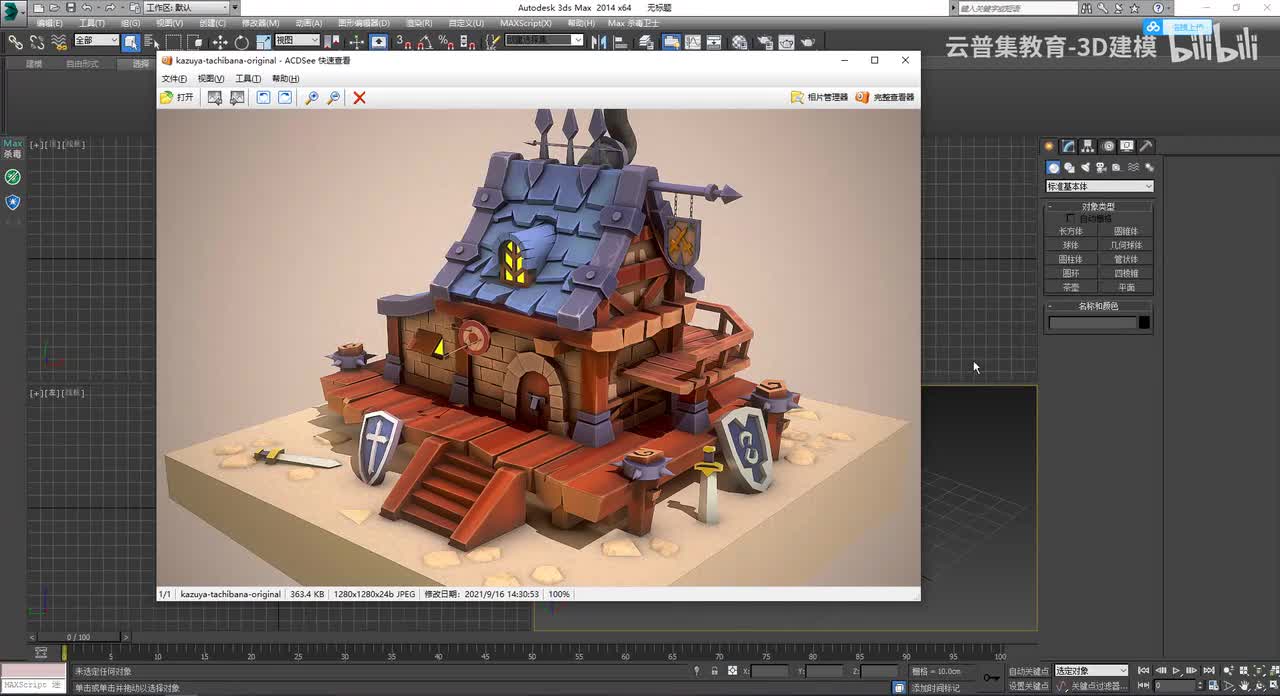Select the Lights category icon
Image resolution: width=1280 pixels, height=696 pixels.
pyautogui.click(x=1085, y=168)
